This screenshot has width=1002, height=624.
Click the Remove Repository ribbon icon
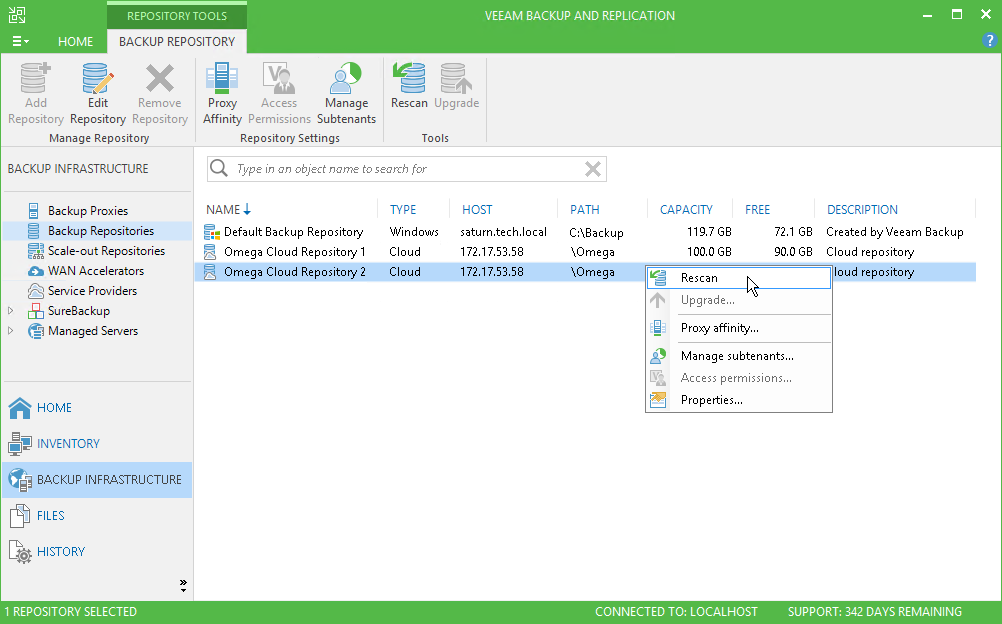[160, 77]
